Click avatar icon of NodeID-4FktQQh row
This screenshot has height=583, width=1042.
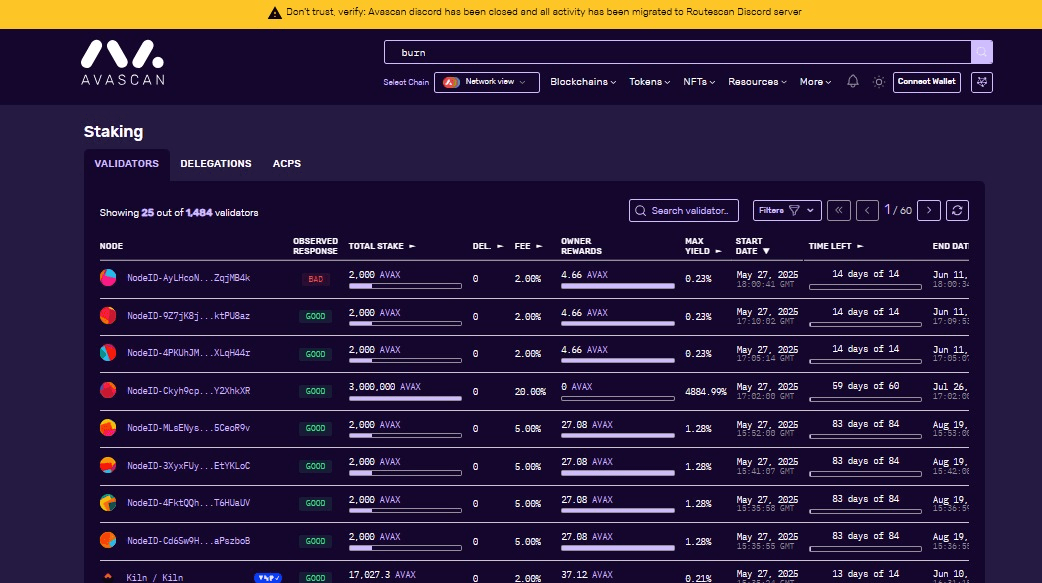click(108, 503)
